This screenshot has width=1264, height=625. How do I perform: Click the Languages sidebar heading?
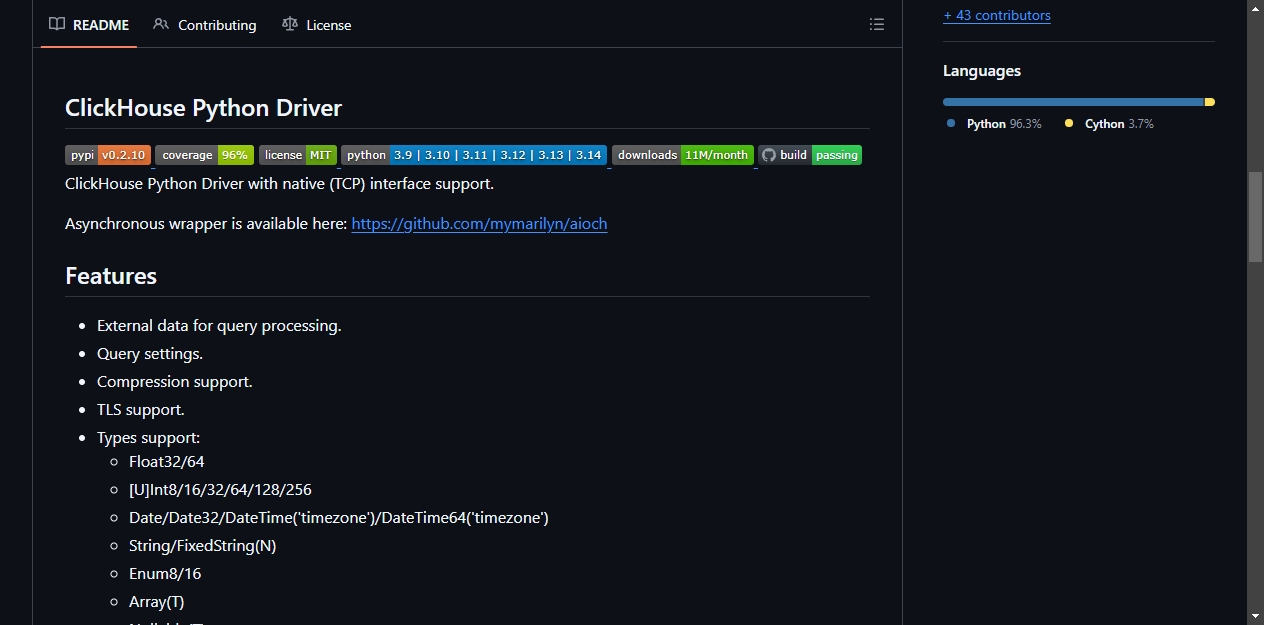coord(982,71)
